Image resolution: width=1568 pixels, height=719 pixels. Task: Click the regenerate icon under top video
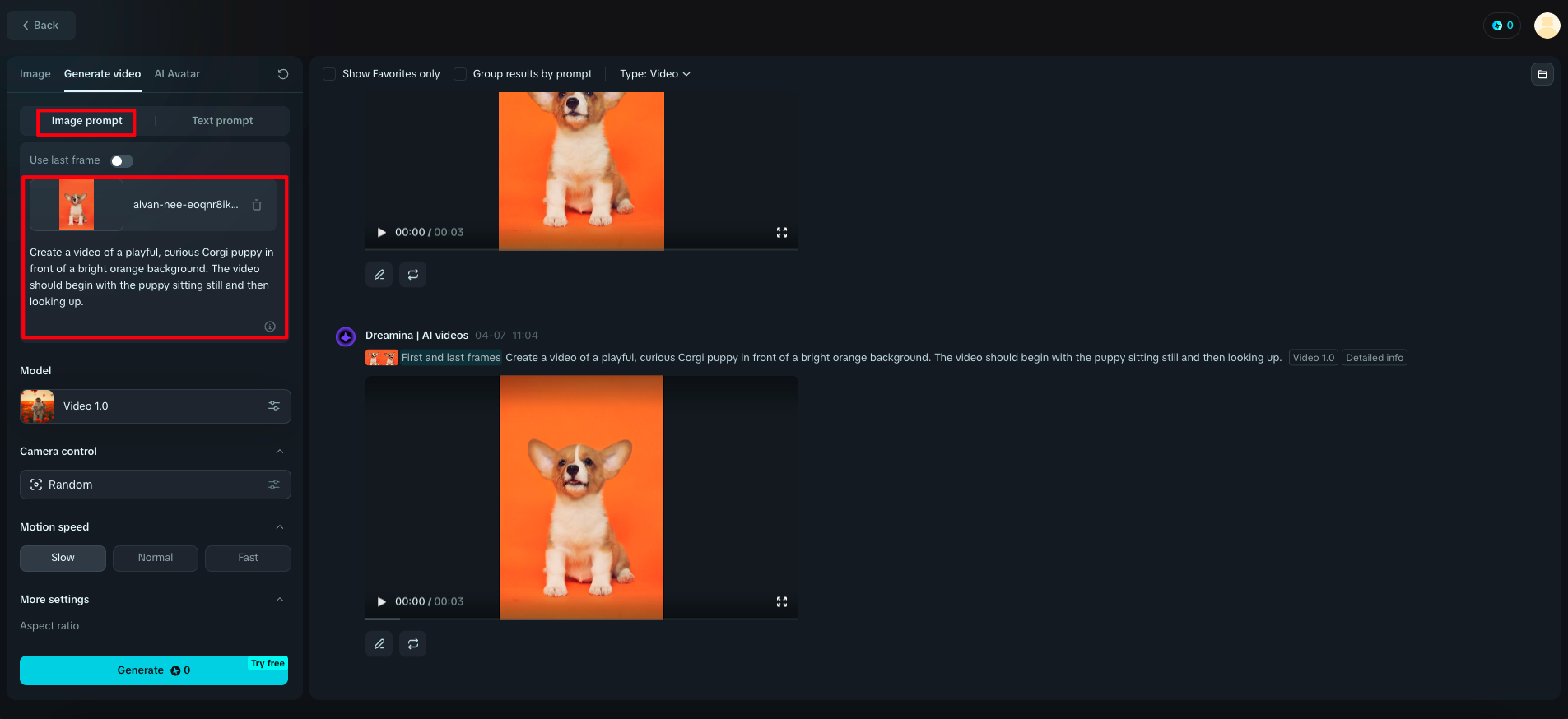[413, 275]
